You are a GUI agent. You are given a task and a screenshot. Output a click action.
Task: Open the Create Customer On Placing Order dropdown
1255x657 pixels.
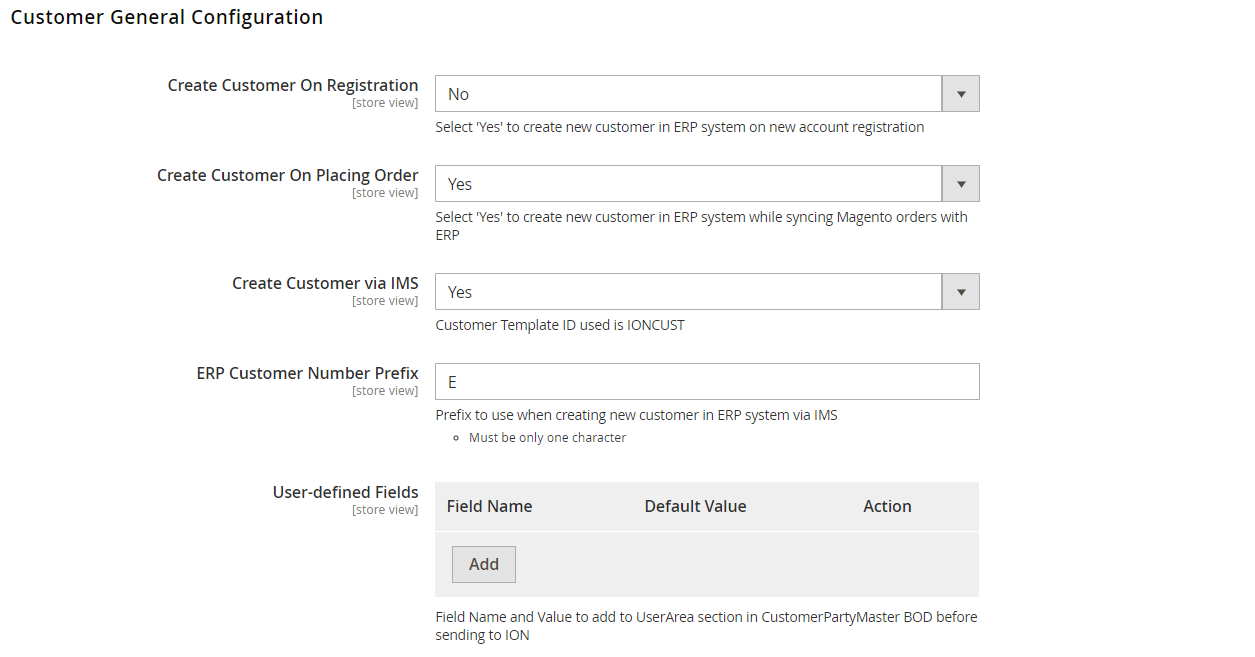click(706, 184)
